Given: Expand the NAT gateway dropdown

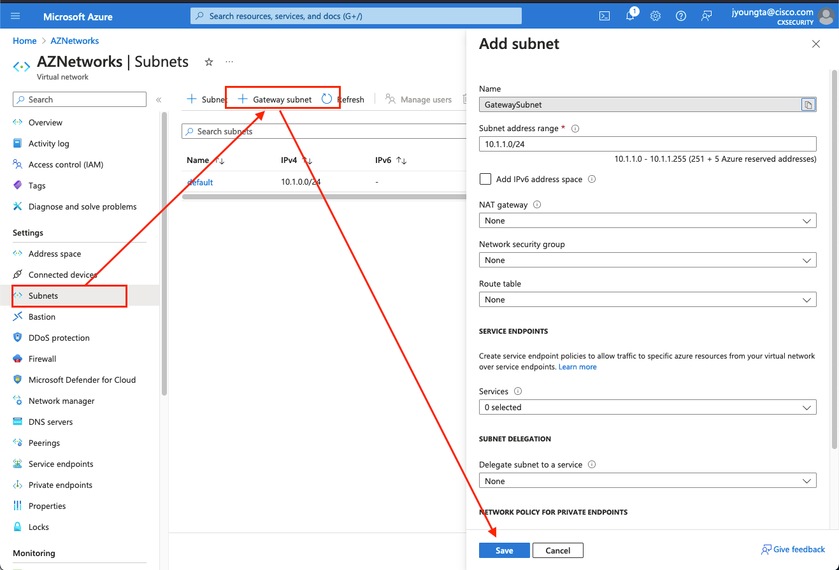Looking at the screenshot, I should click(647, 220).
